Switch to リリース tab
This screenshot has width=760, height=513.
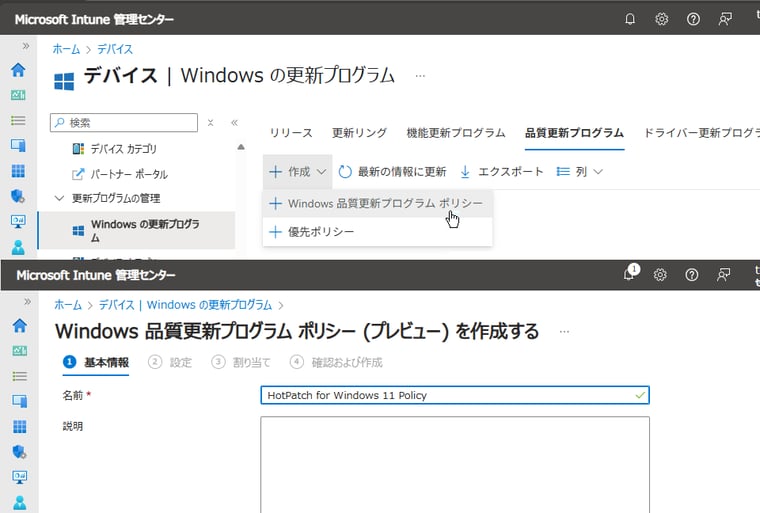[291, 133]
